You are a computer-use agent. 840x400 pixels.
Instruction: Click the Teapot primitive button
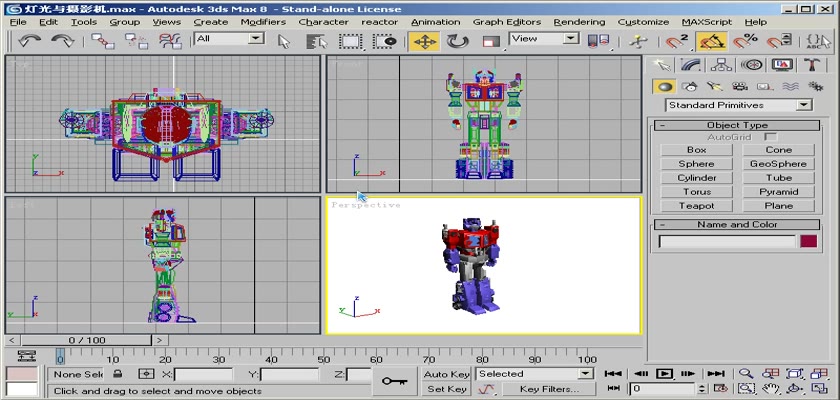[x=696, y=206]
